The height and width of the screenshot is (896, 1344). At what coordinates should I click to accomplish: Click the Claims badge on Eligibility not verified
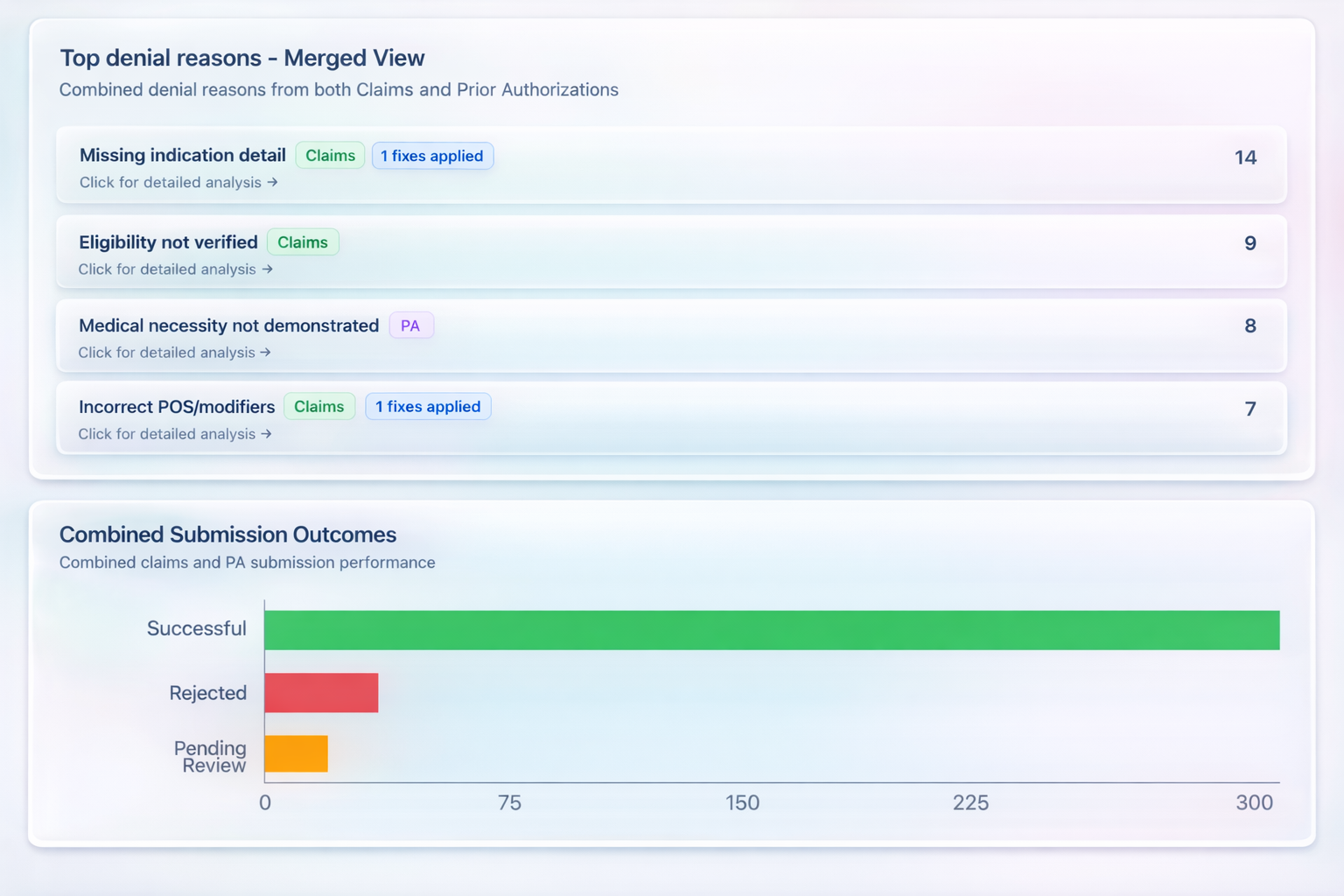click(303, 241)
